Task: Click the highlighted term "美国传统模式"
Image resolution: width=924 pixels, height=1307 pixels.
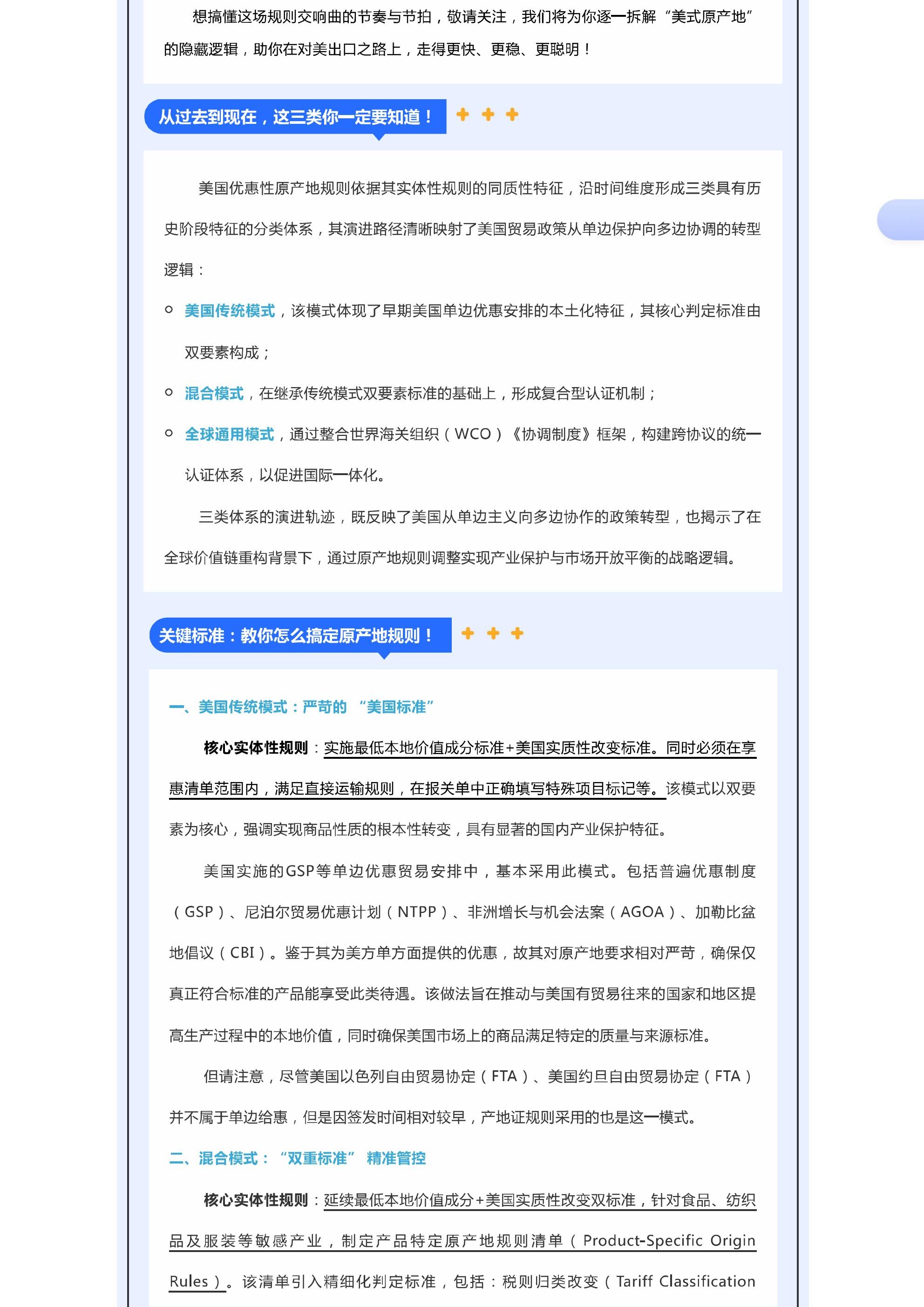Action: pos(229,310)
